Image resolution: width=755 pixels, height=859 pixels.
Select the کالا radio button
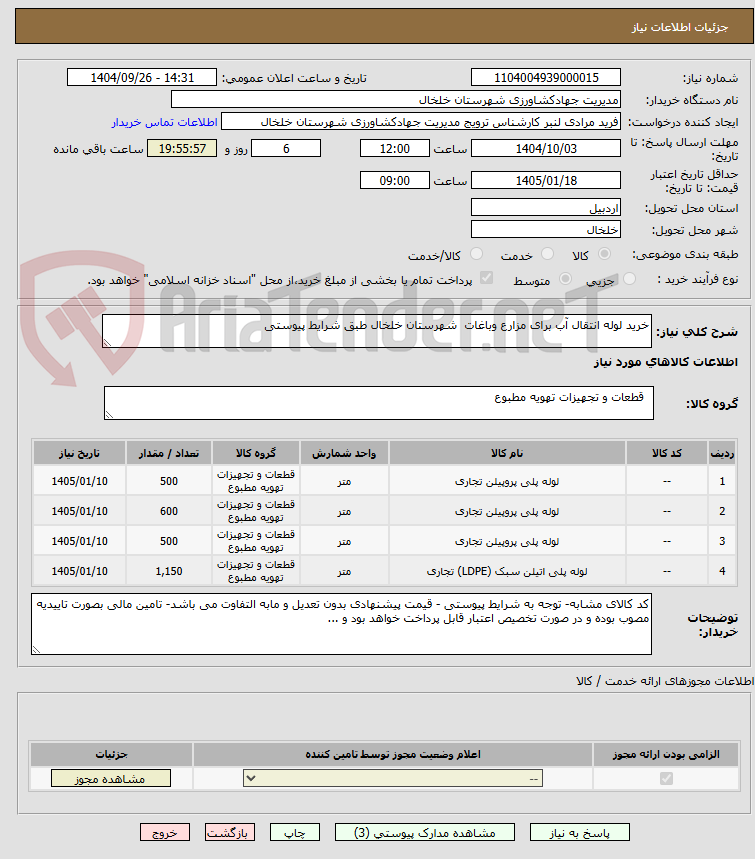pos(604,254)
